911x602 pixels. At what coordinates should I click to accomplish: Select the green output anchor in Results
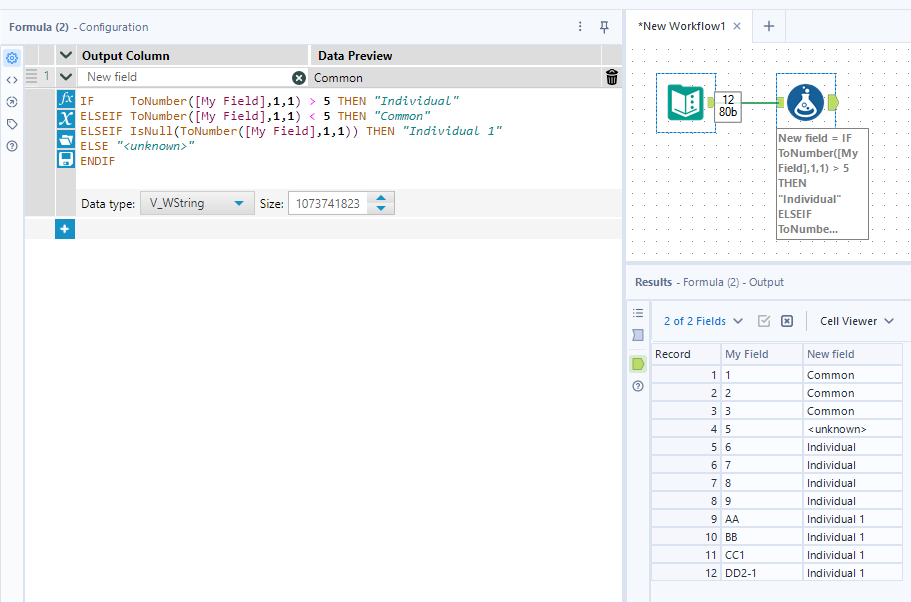coord(638,364)
